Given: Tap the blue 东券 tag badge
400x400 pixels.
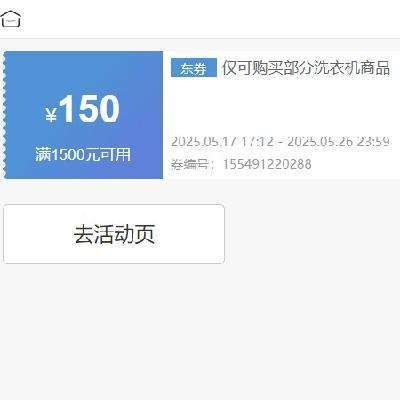Looking at the screenshot, I should pyautogui.click(x=194, y=68).
